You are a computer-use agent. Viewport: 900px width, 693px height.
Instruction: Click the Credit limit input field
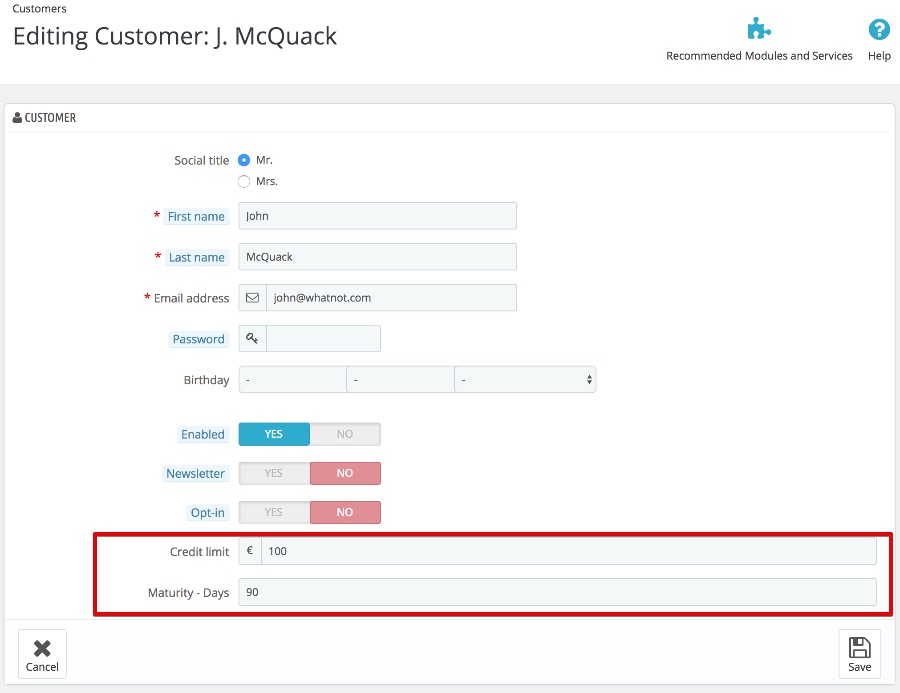click(568, 551)
